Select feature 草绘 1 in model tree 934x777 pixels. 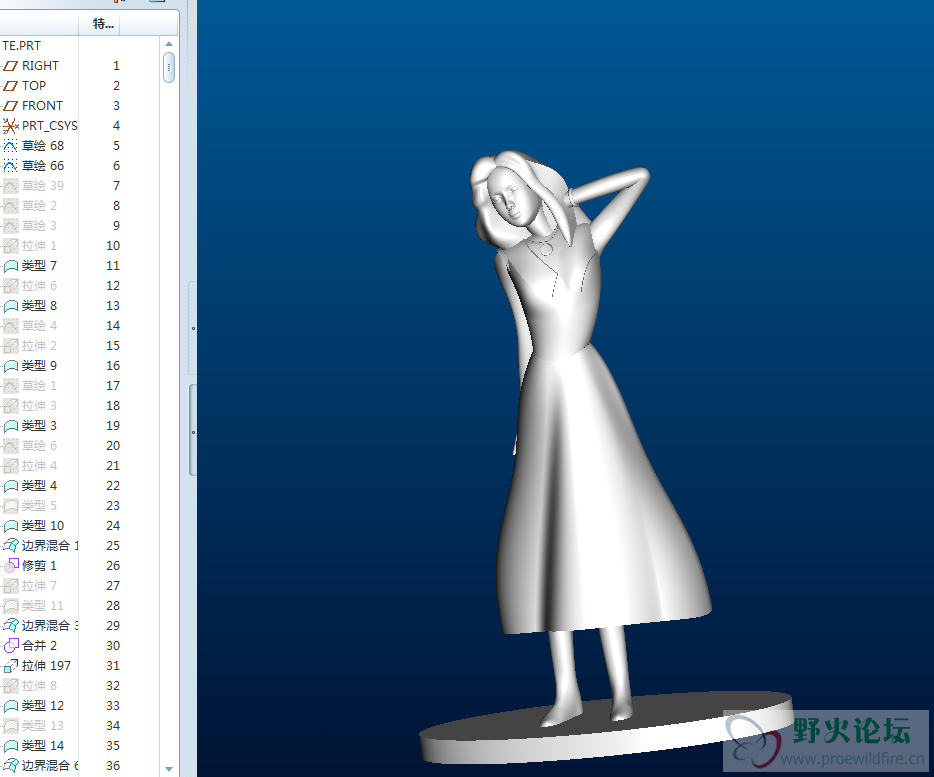coord(39,386)
